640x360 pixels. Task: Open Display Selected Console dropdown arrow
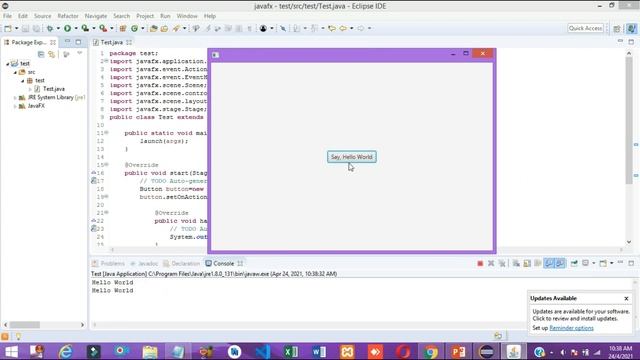593,263
